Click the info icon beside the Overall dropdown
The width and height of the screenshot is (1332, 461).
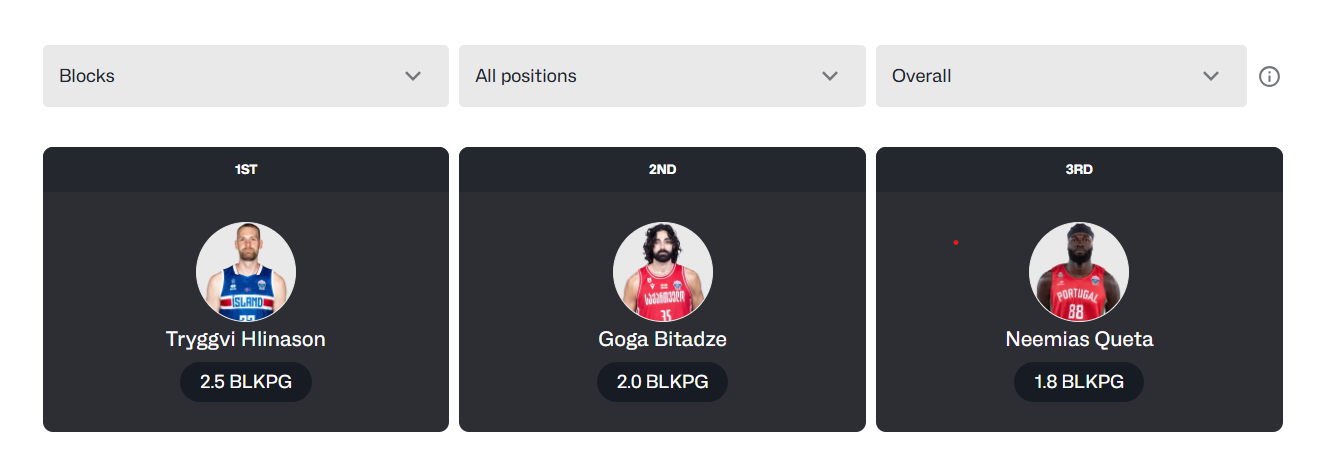1269,76
